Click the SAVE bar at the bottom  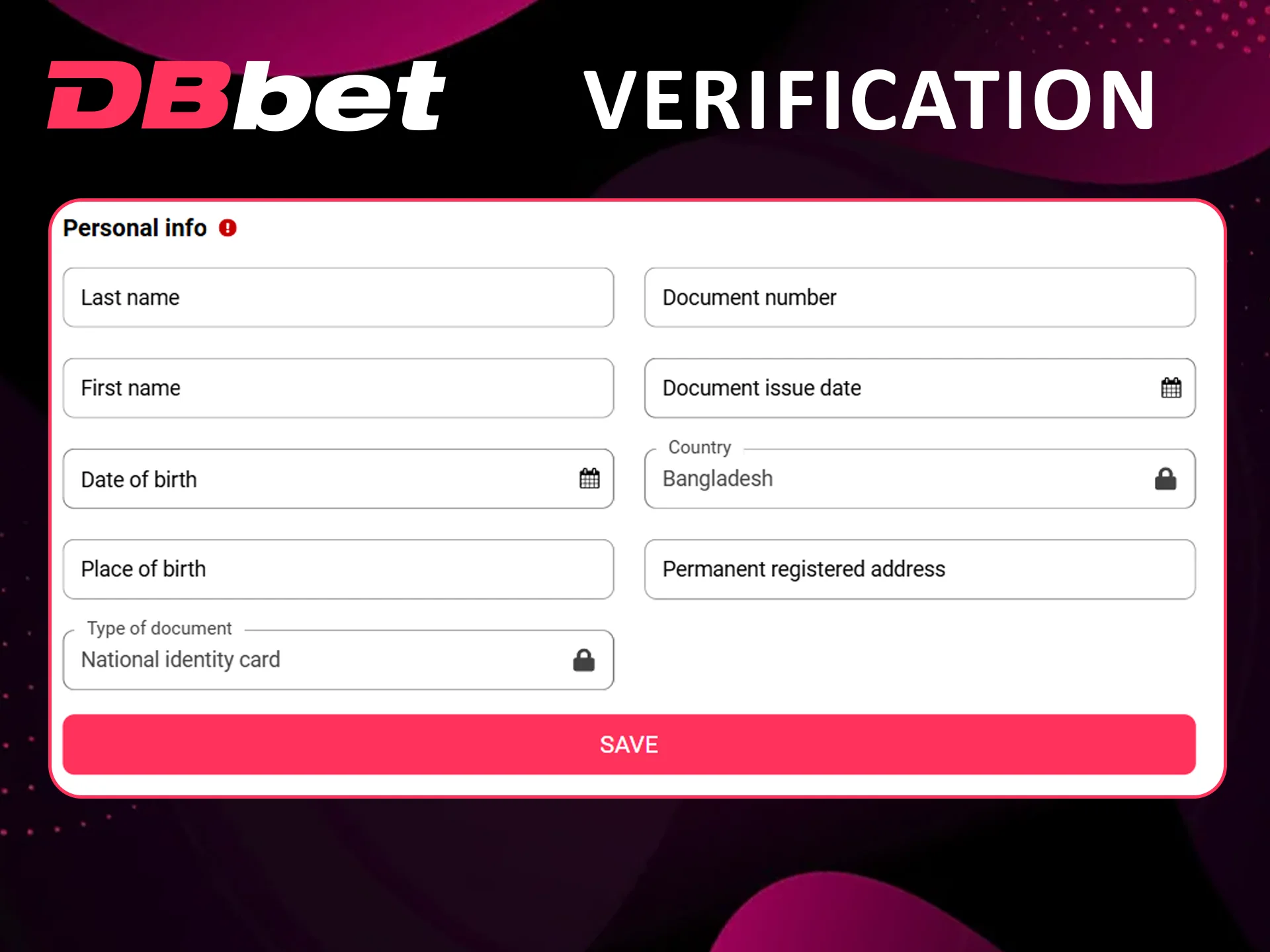point(628,744)
